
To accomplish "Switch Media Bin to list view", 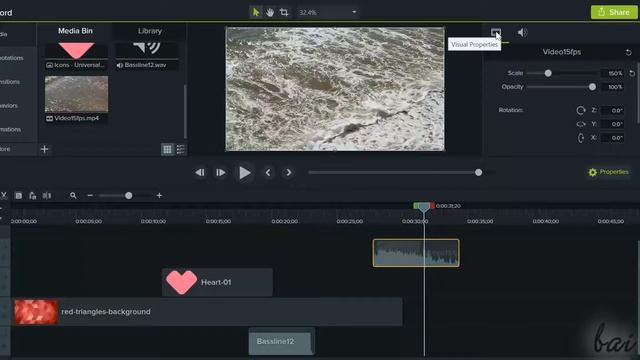I will point(180,149).
